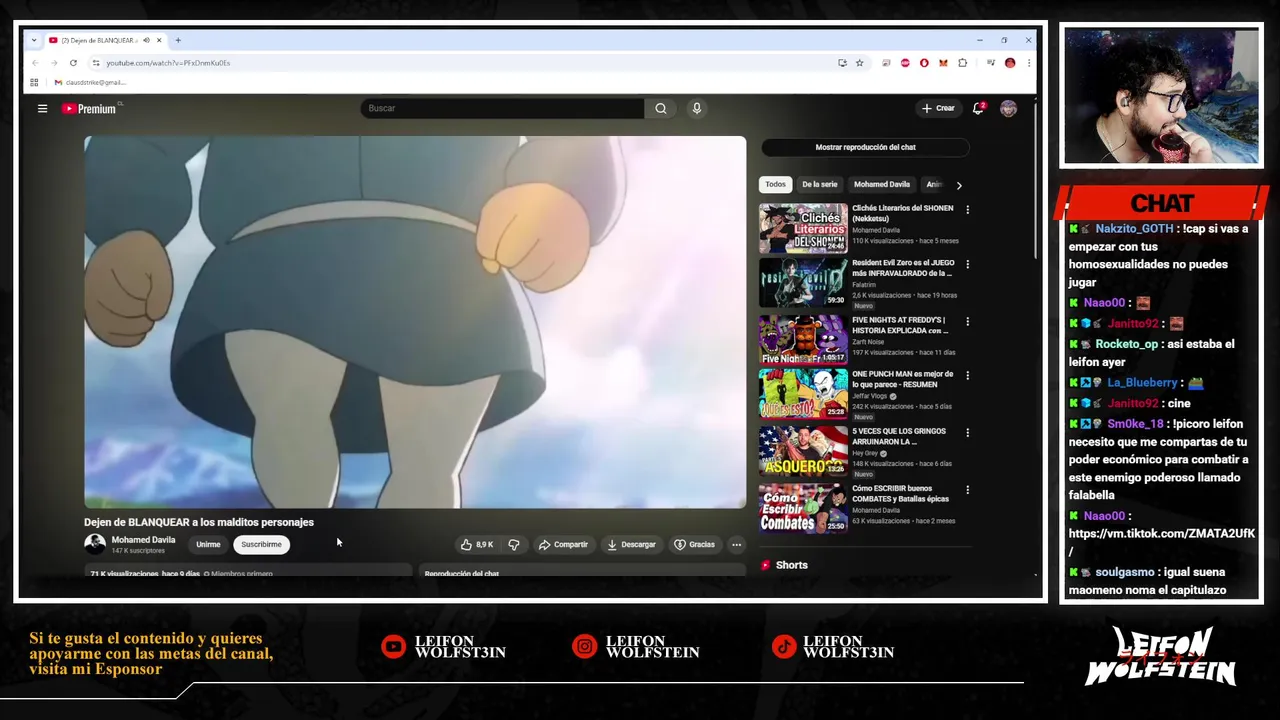
Task: Open more actions under the video
Action: tap(737, 544)
